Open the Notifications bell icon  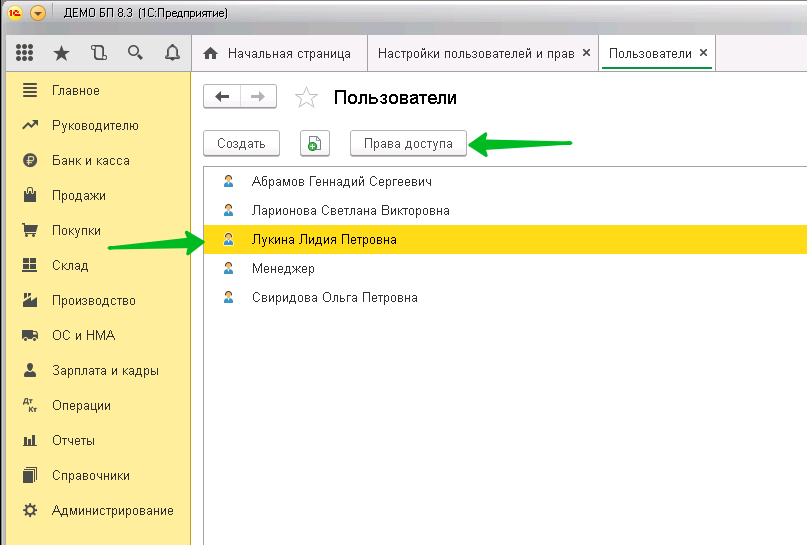click(x=172, y=53)
